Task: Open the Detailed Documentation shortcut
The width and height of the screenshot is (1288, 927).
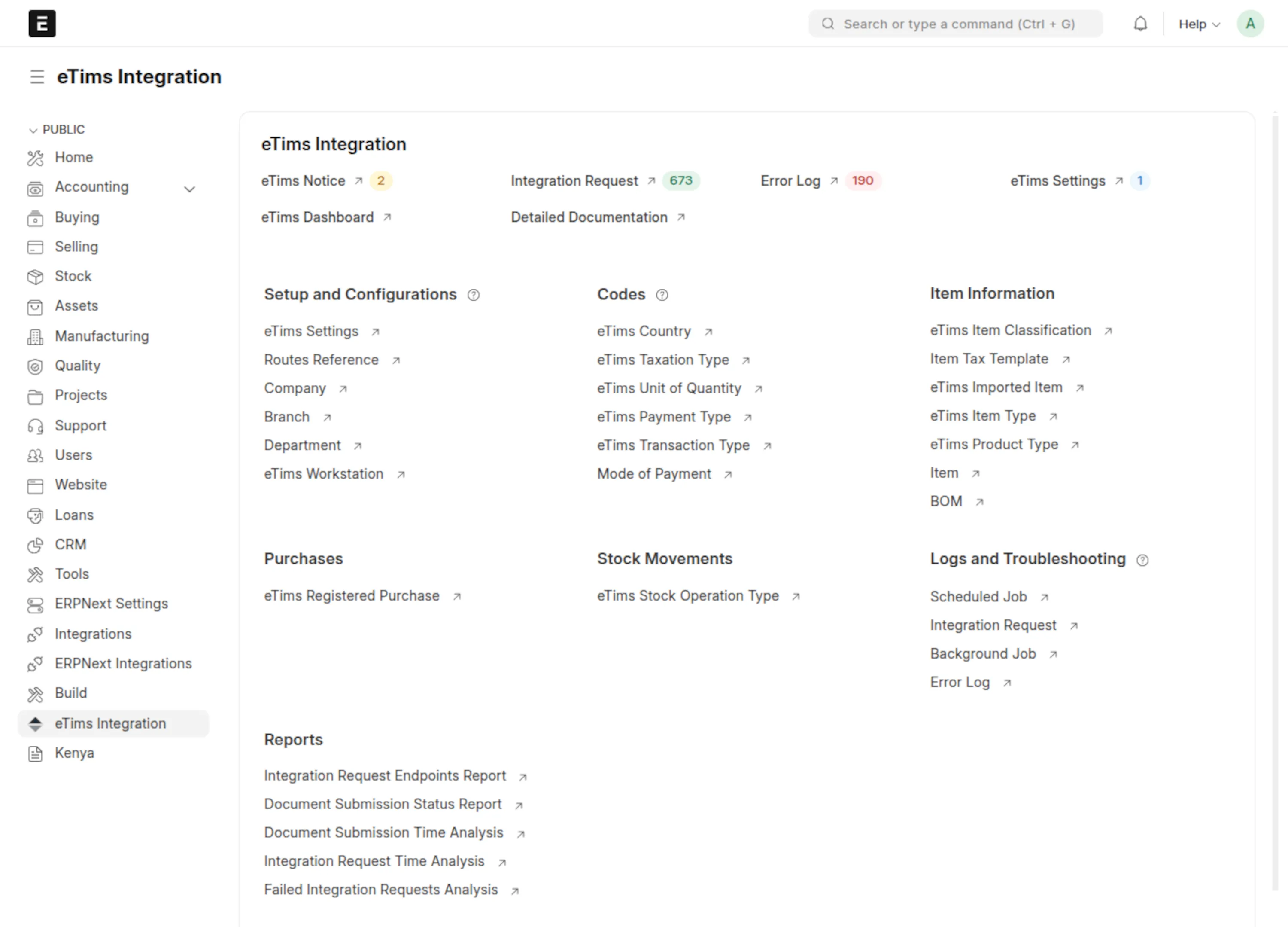Action: click(x=589, y=217)
